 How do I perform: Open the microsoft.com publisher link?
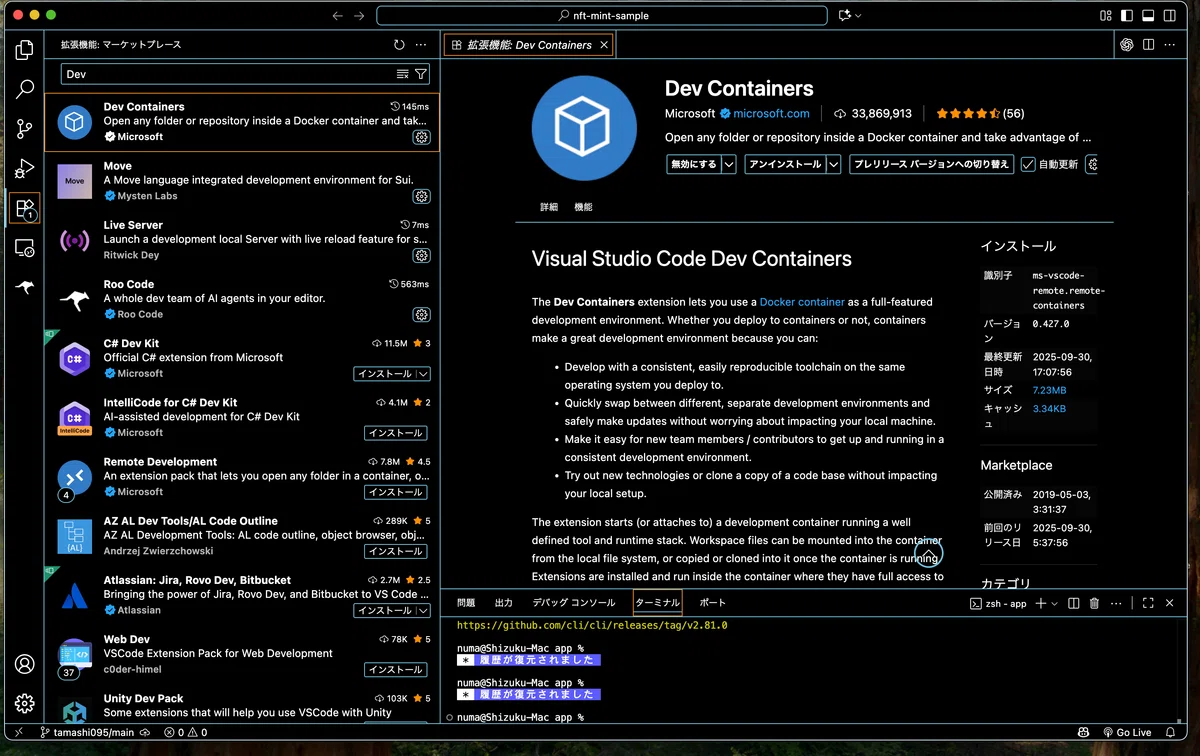tap(771, 114)
